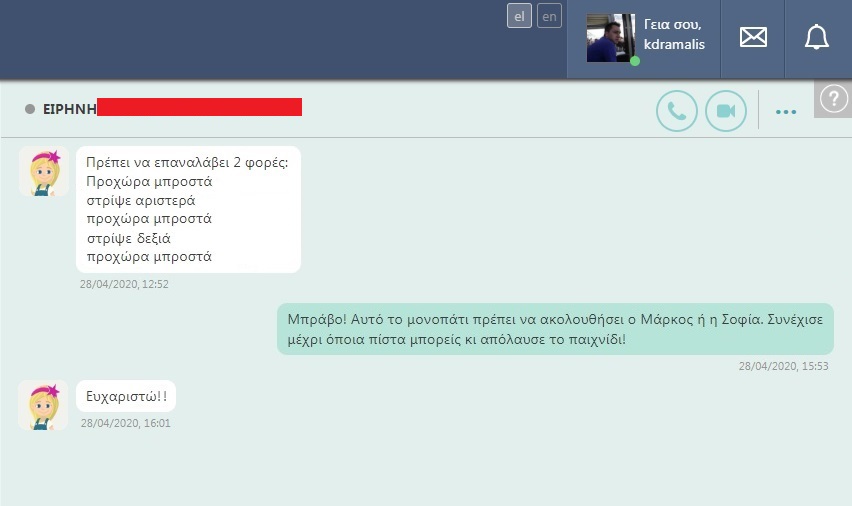Click the contact name ΕΙΡΗΝΗ
The width and height of the screenshot is (852, 506).
[x=70, y=109]
